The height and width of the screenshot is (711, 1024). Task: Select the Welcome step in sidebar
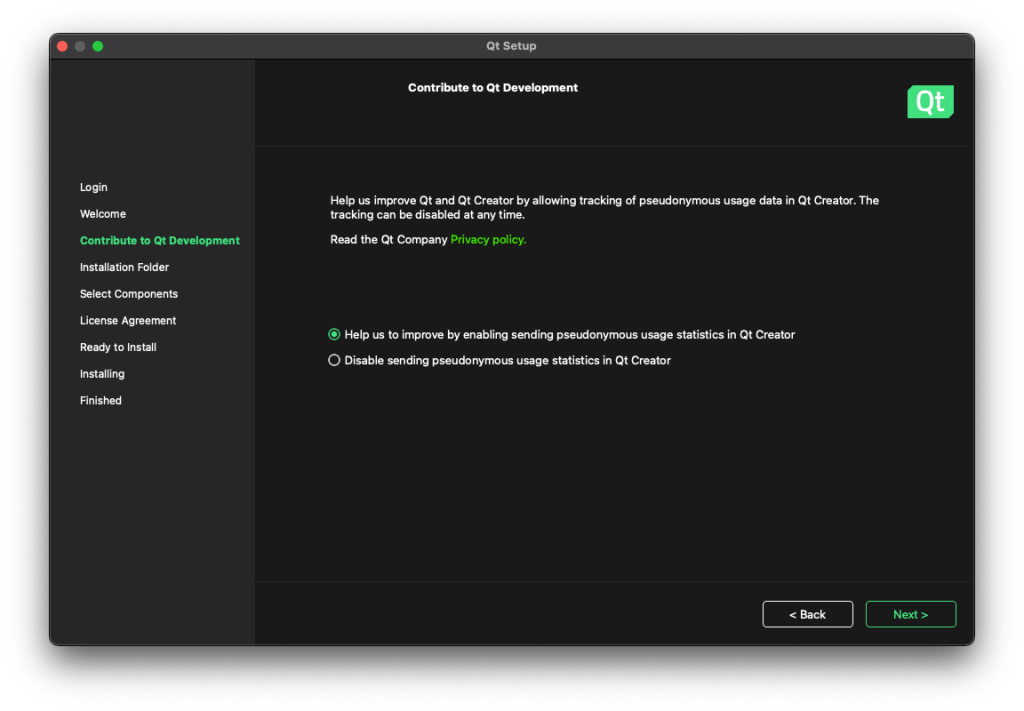103,214
